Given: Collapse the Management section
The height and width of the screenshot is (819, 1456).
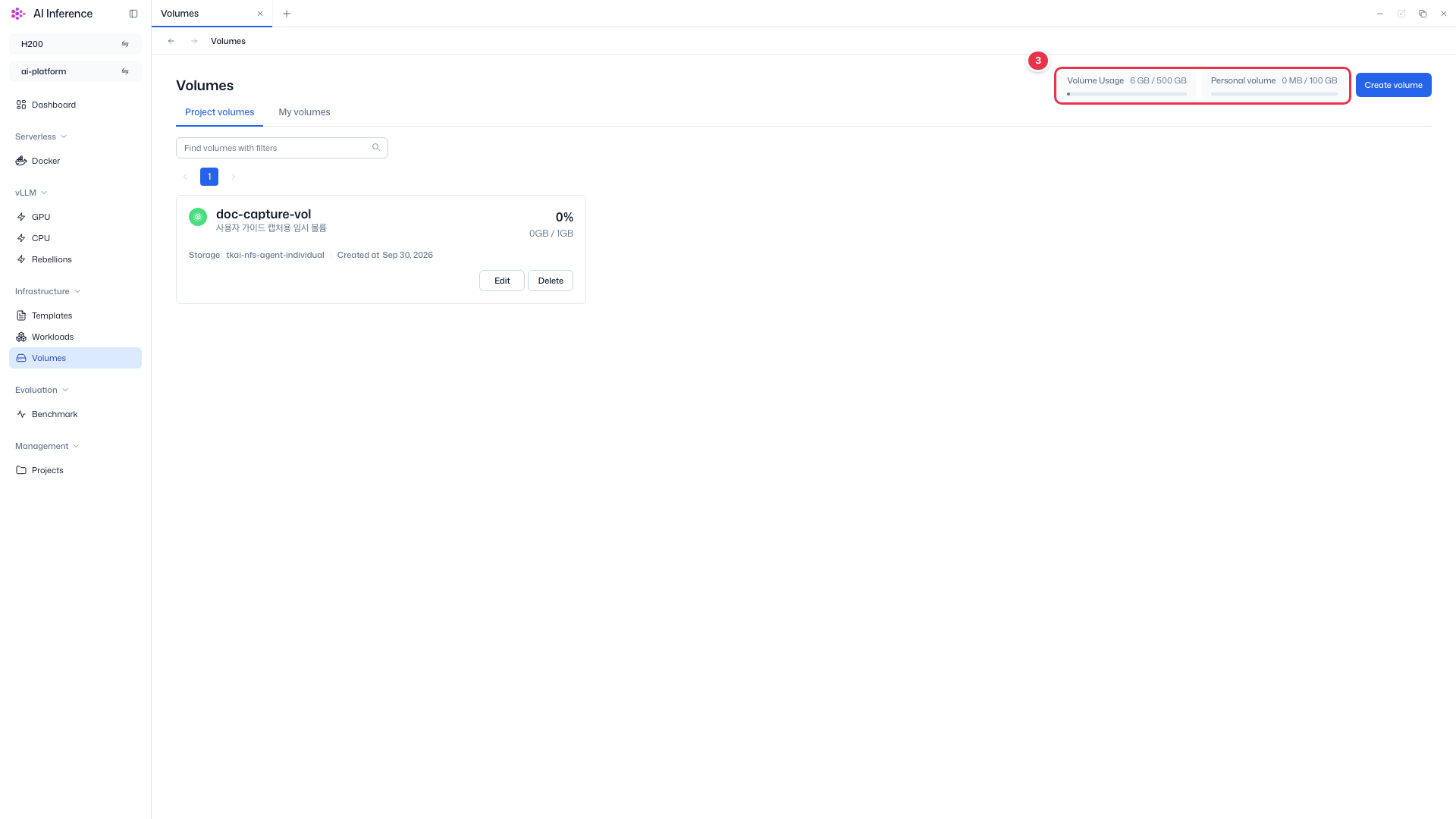Looking at the screenshot, I should [47, 446].
